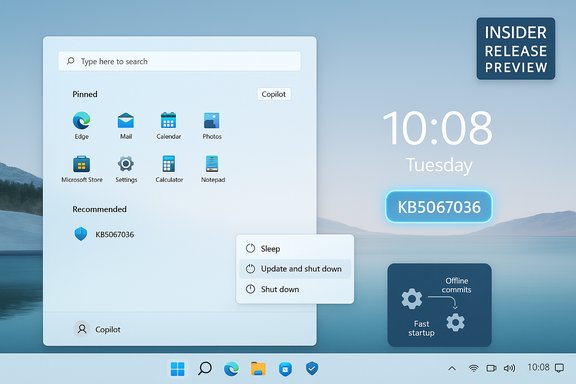Click the large 10:08 clock widget
The width and height of the screenshot is (576, 384).
pyautogui.click(x=437, y=128)
